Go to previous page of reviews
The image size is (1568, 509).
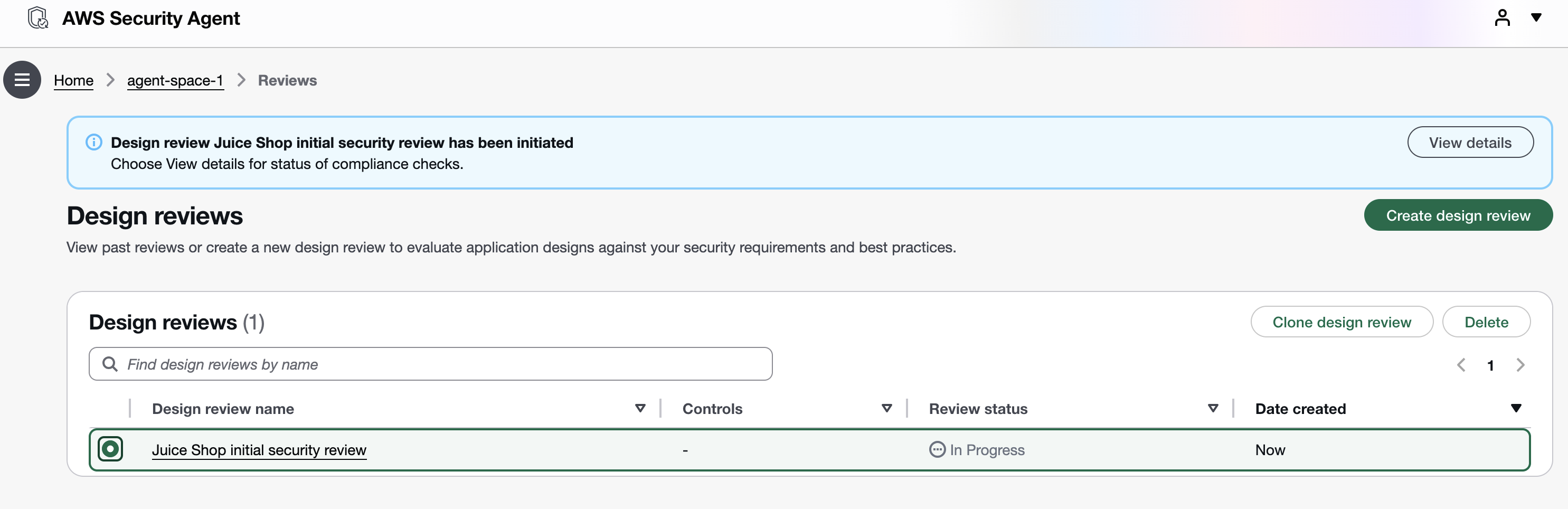coord(1461,365)
